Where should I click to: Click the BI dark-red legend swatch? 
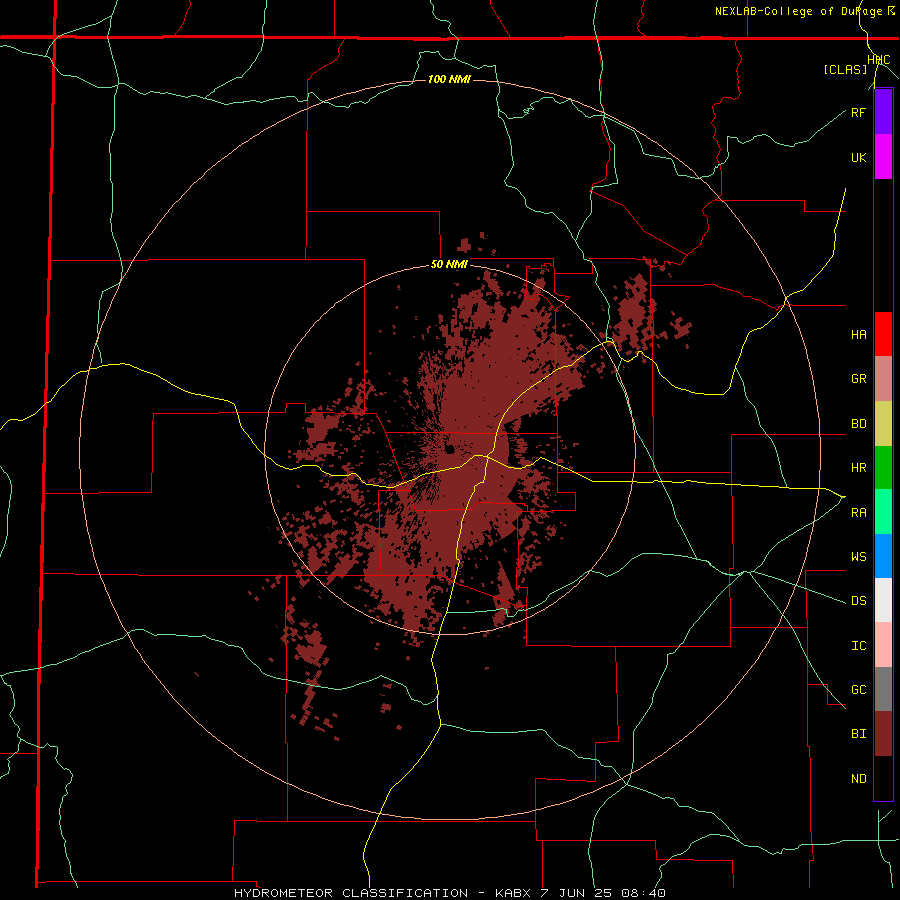(x=883, y=734)
